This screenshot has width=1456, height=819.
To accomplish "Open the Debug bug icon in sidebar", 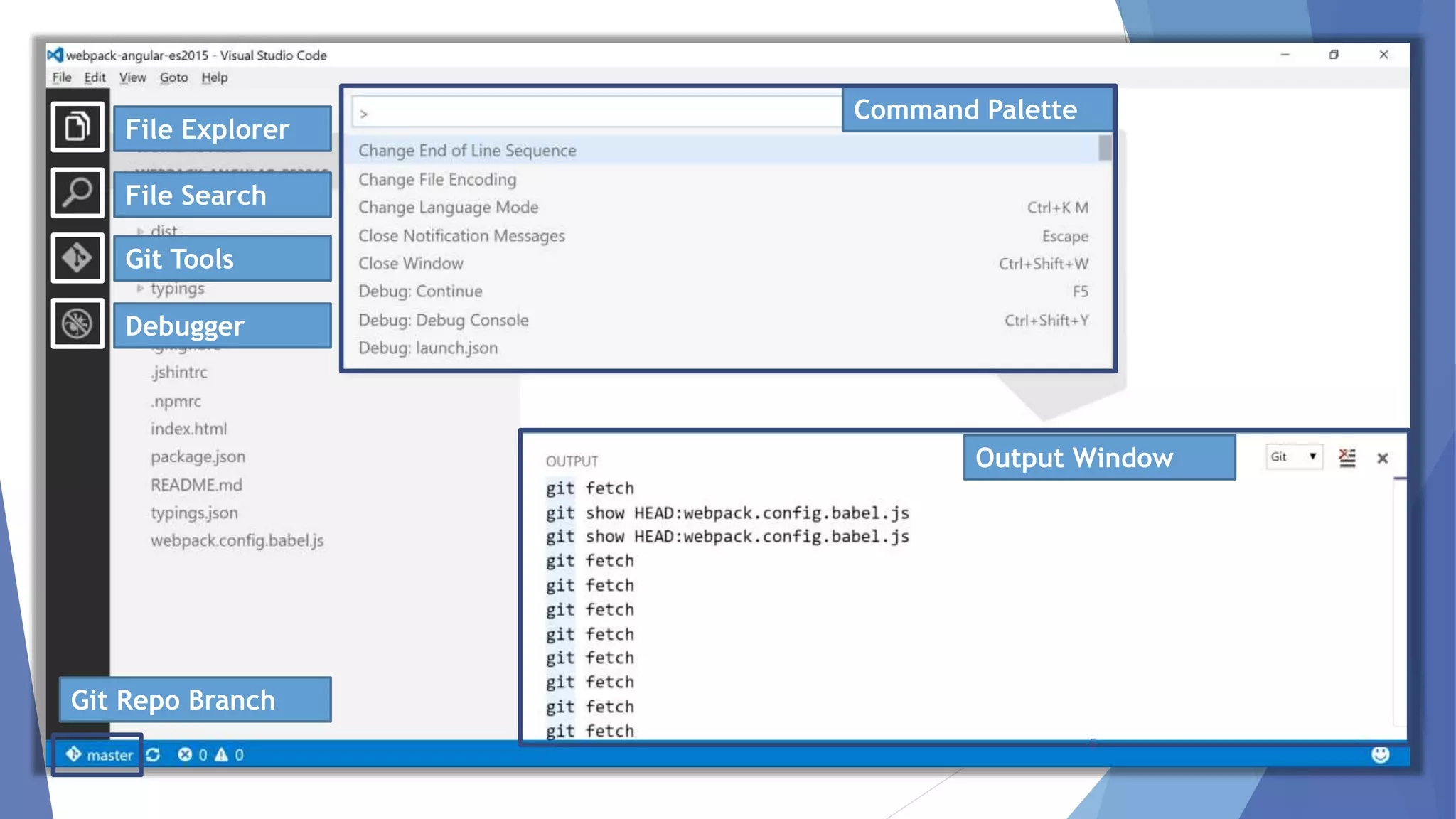I will coord(77,323).
